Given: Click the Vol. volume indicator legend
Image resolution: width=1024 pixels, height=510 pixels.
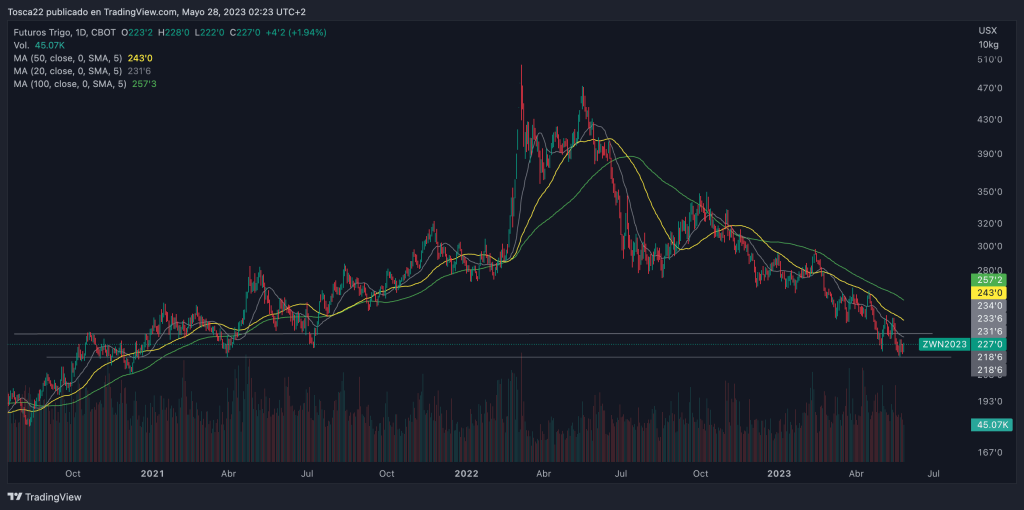Looking at the screenshot, I should (x=21, y=45).
